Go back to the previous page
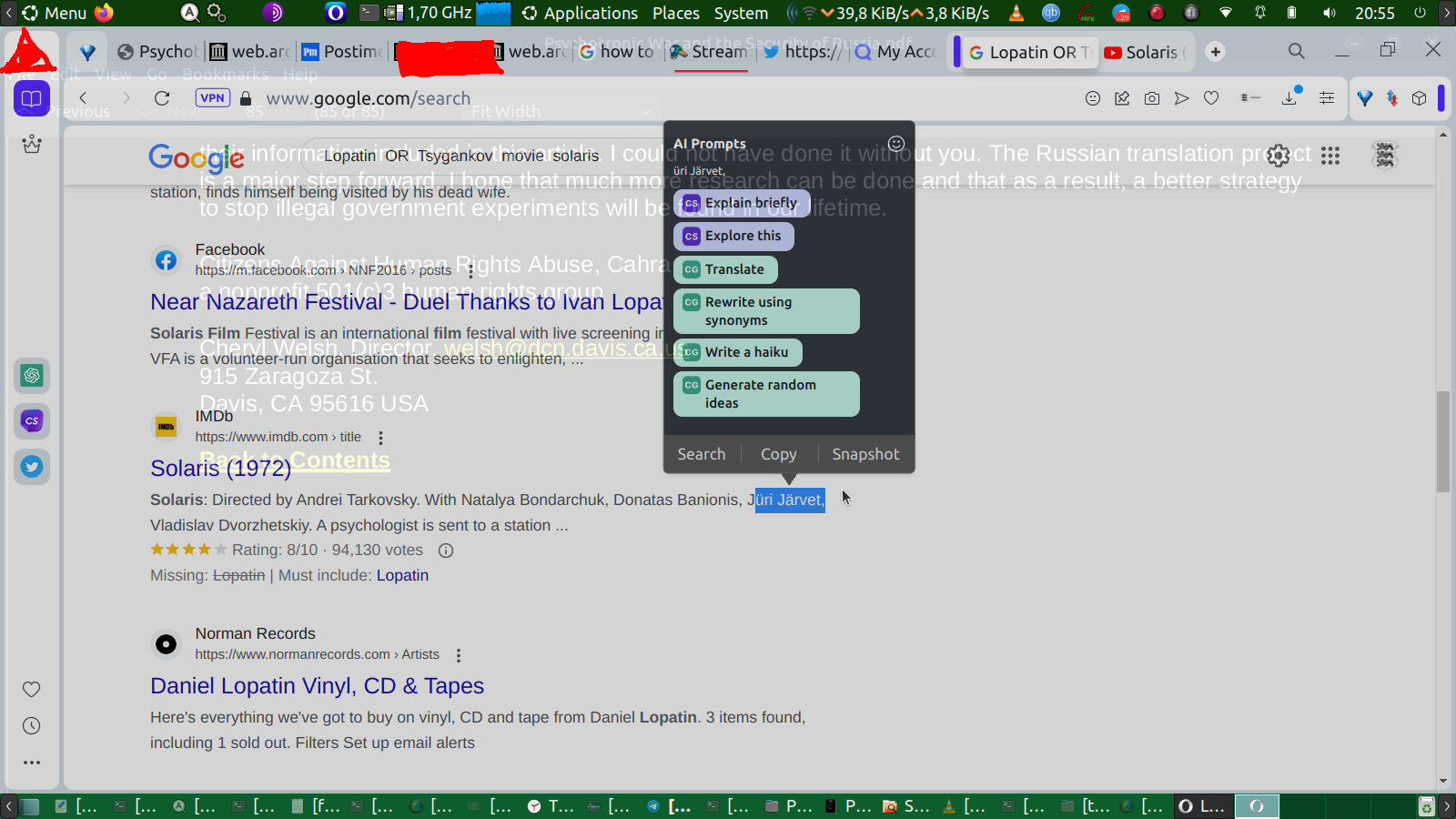 [83, 98]
